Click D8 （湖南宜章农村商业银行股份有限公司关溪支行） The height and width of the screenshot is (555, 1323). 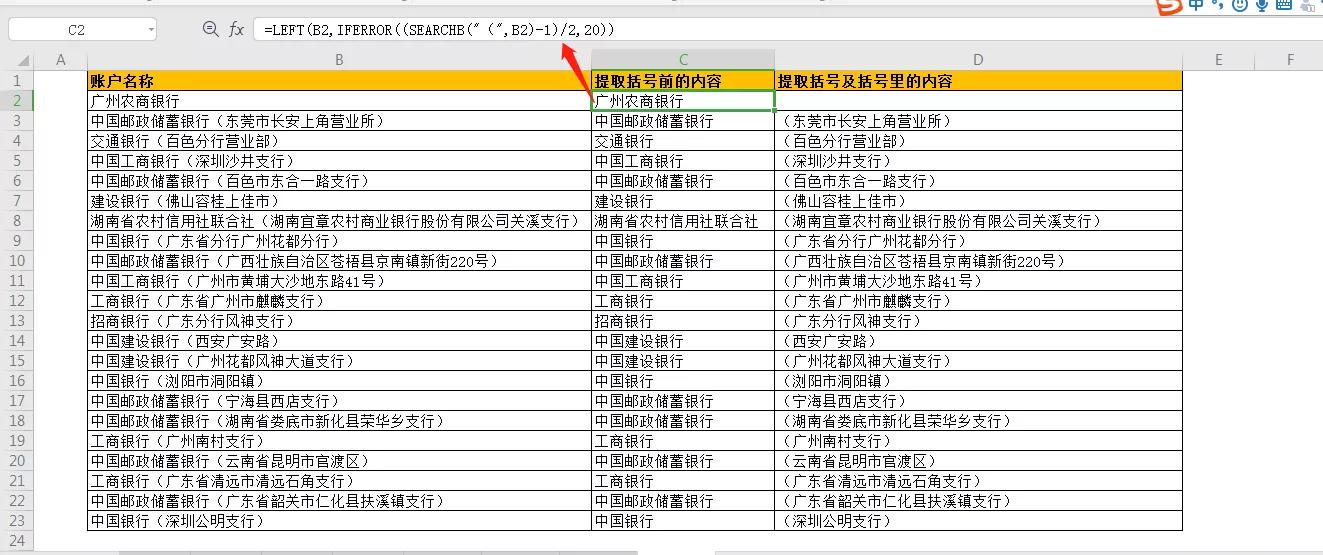click(x=978, y=221)
